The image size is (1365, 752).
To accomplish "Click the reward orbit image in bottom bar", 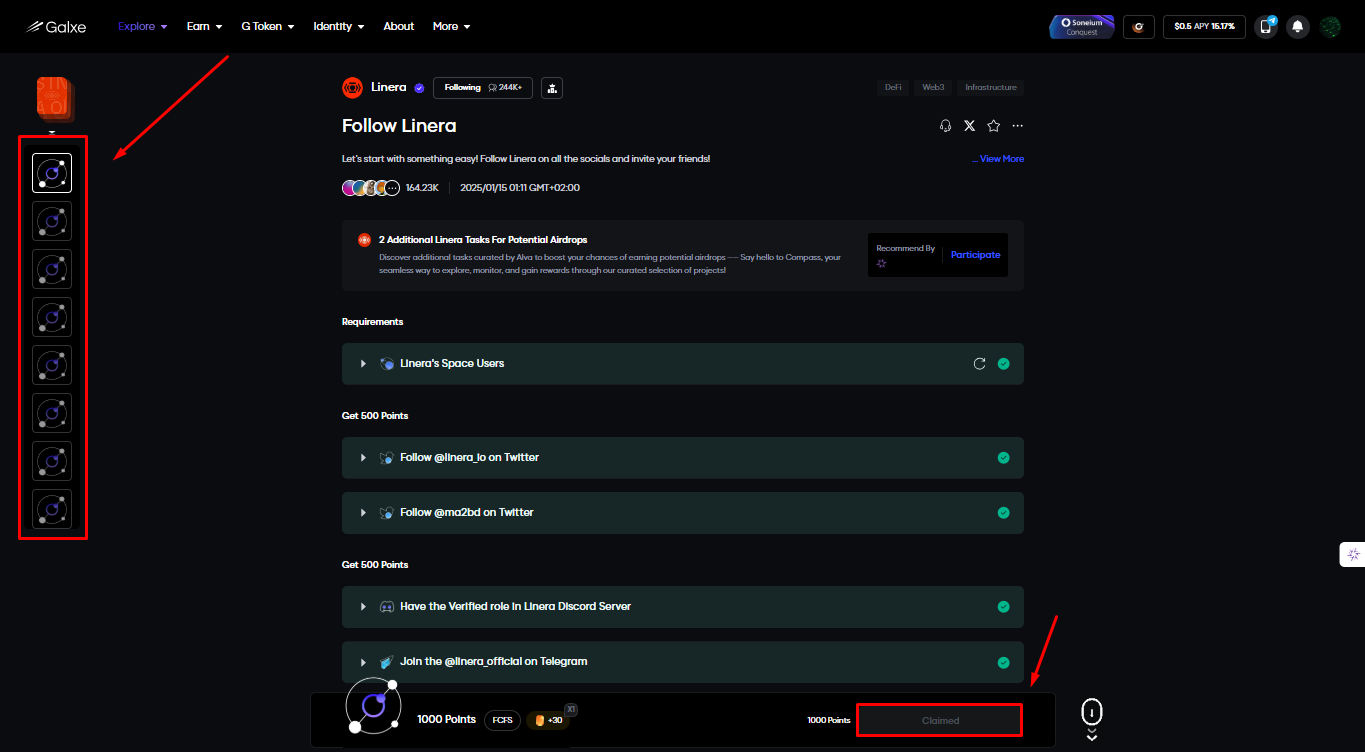I will click(x=373, y=707).
